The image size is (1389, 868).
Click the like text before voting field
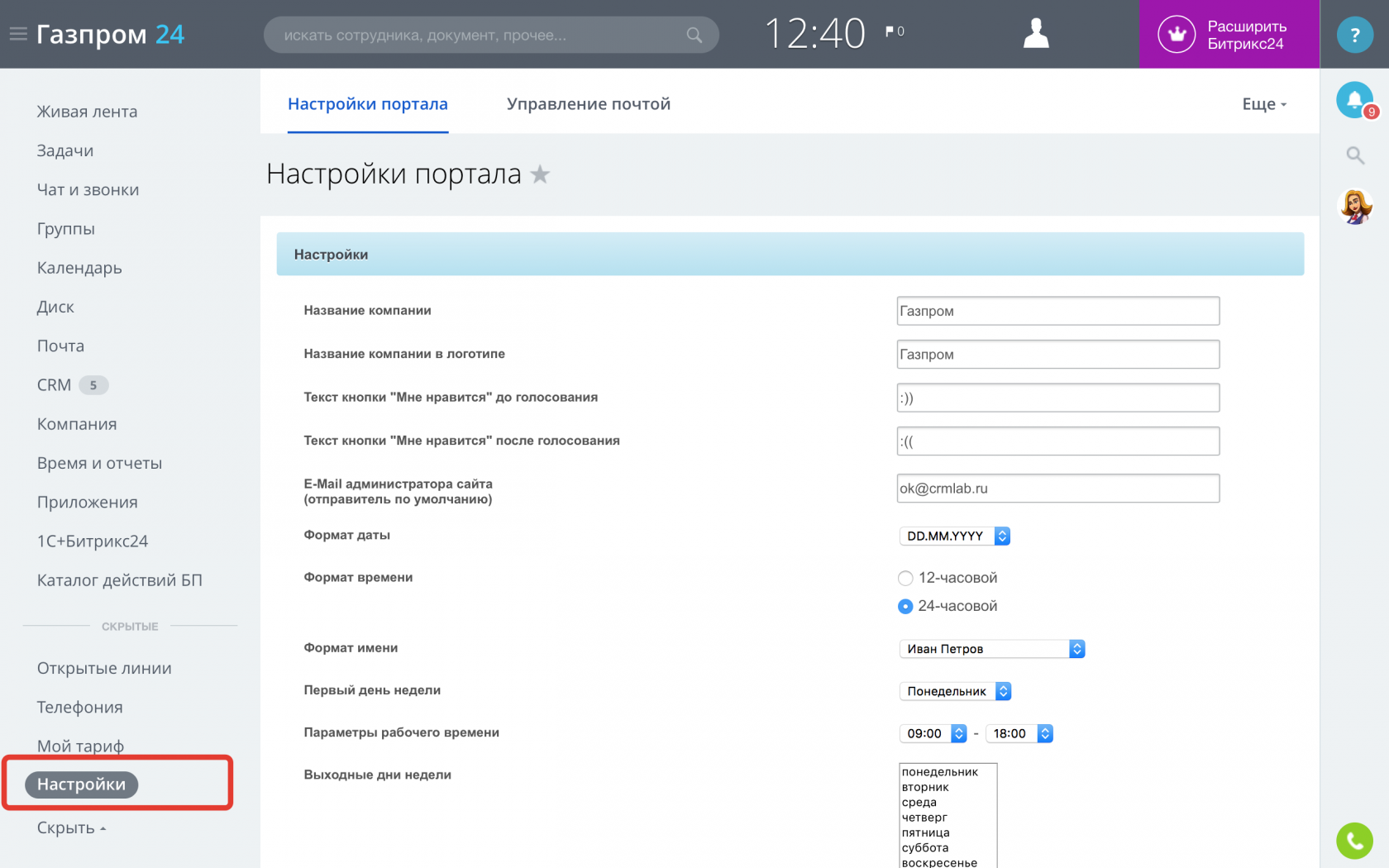click(x=1058, y=398)
